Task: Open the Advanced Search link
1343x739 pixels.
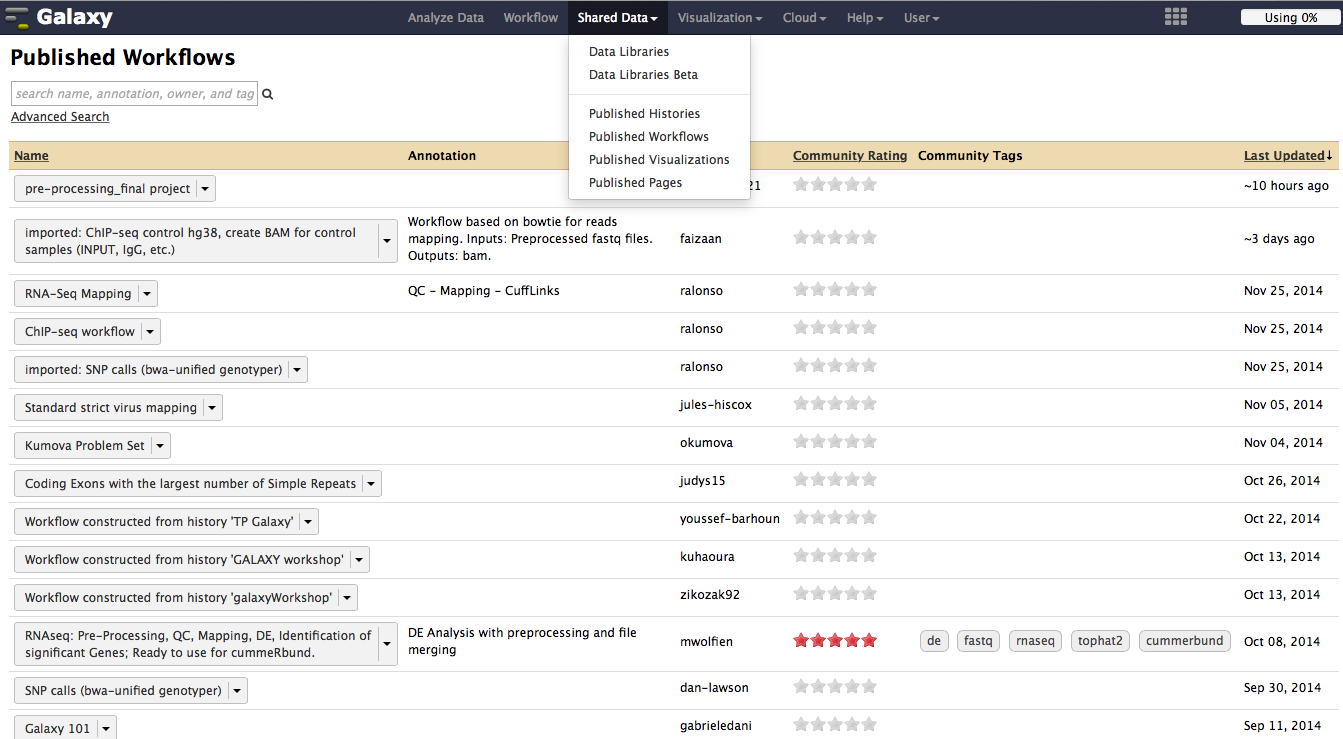Action: (60, 117)
